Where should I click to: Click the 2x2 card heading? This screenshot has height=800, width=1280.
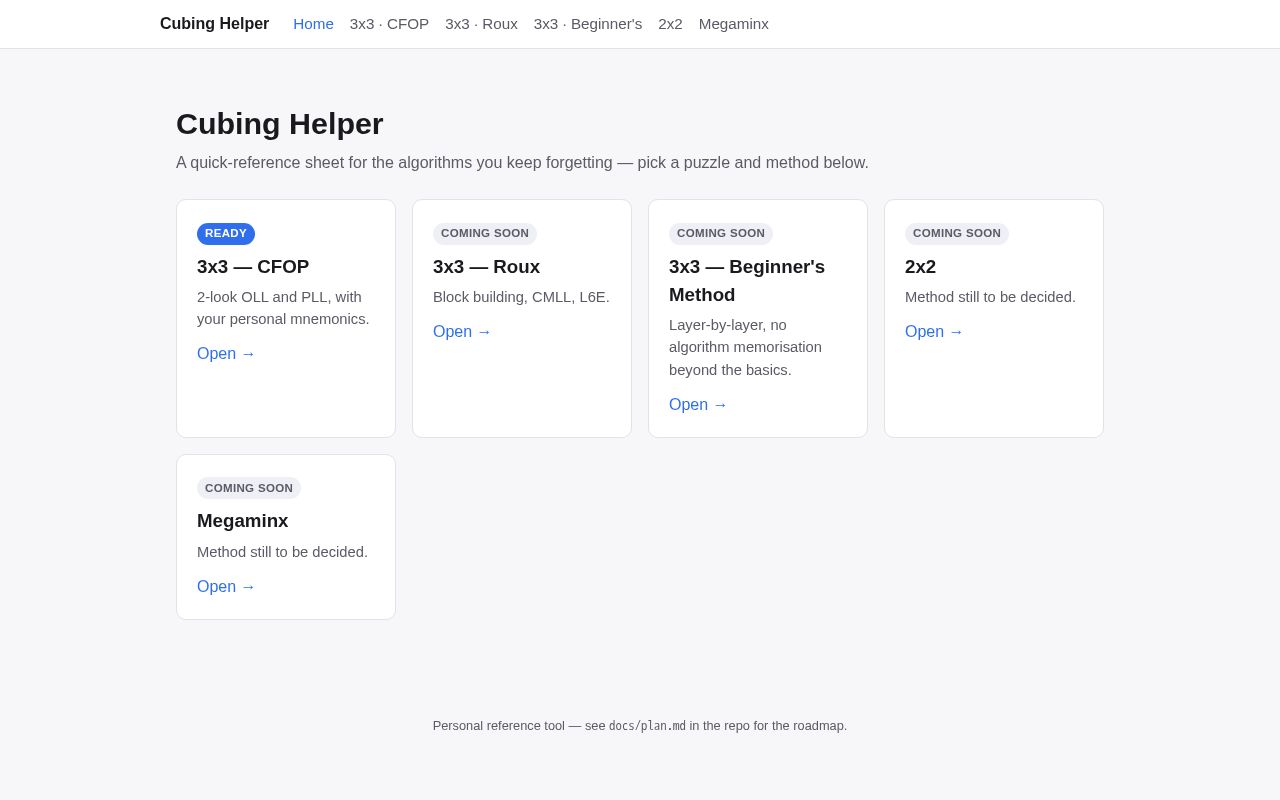(920, 267)
